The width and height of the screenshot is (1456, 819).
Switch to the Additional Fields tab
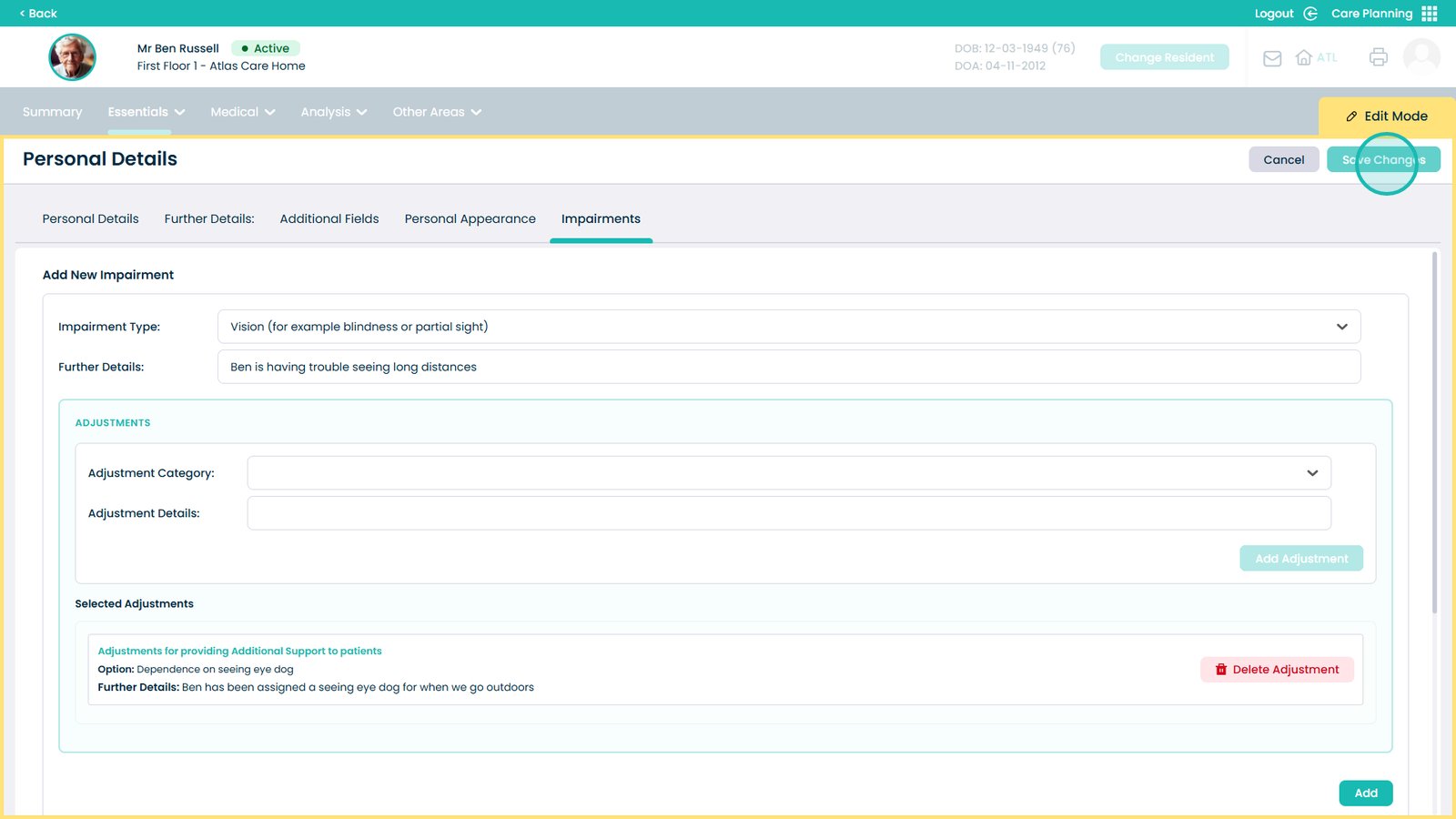click(329, 219)
